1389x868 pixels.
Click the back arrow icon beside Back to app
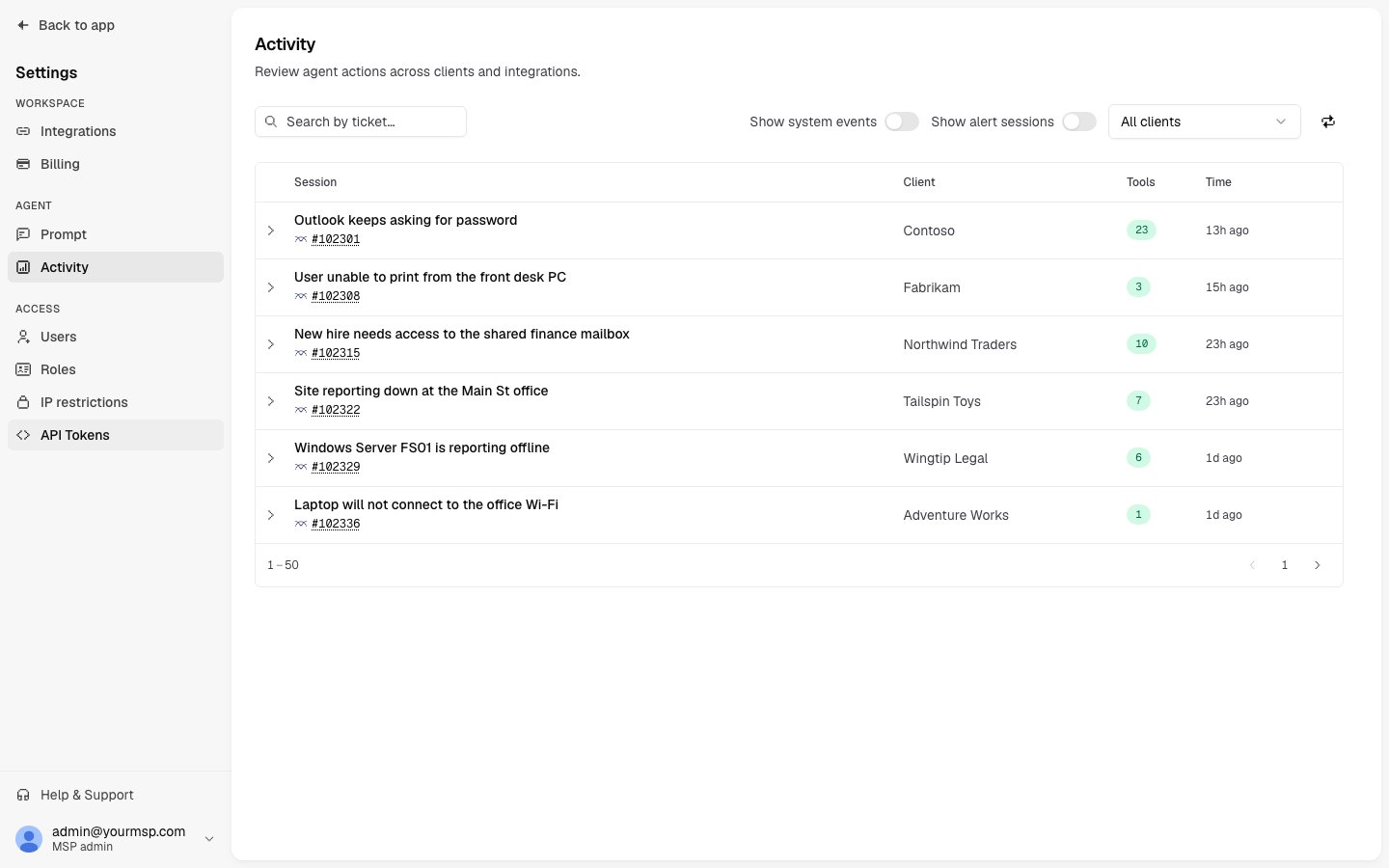pyautogui.click(x=23, y=25)
